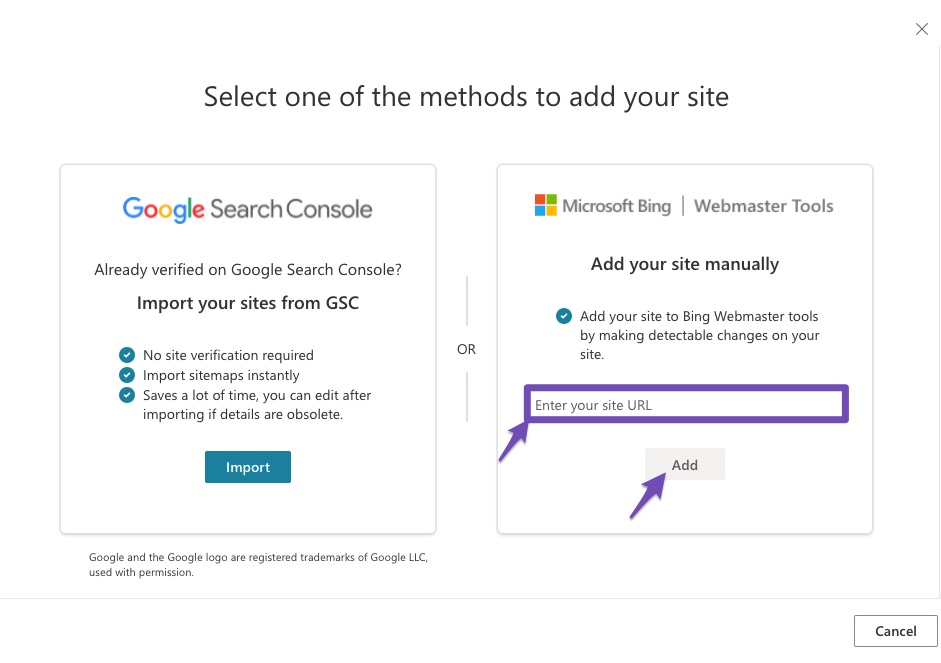Click the "Import your sites from GSC" heading
The image size is (941, 663).
(x=248, y=303)
